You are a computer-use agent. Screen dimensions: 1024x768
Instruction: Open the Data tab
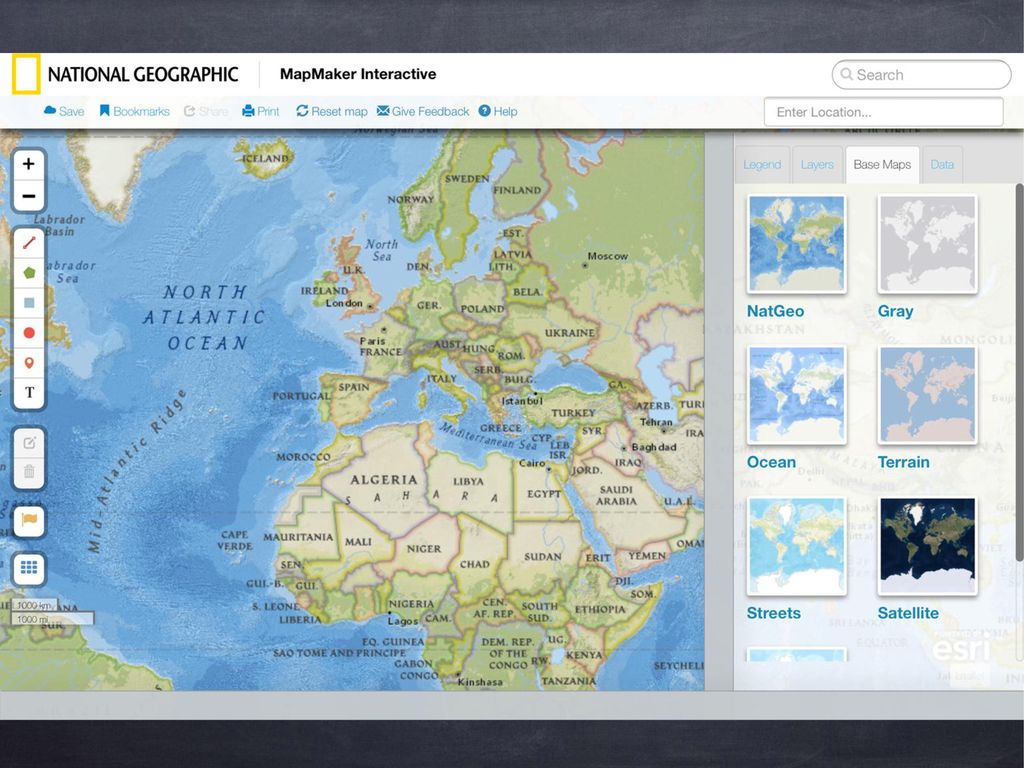click(942, 165)
